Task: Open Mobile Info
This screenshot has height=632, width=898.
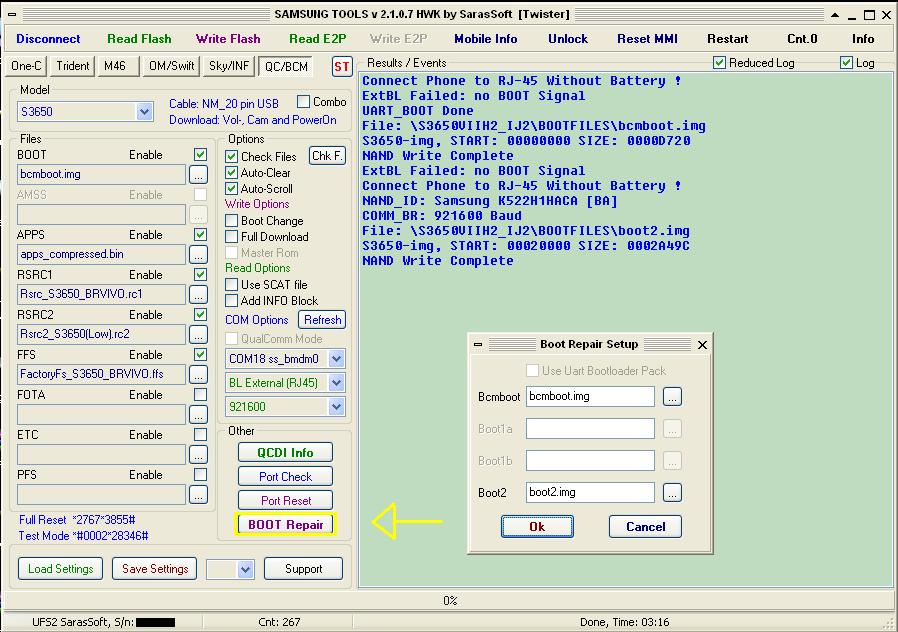Action: coord(486,39)
